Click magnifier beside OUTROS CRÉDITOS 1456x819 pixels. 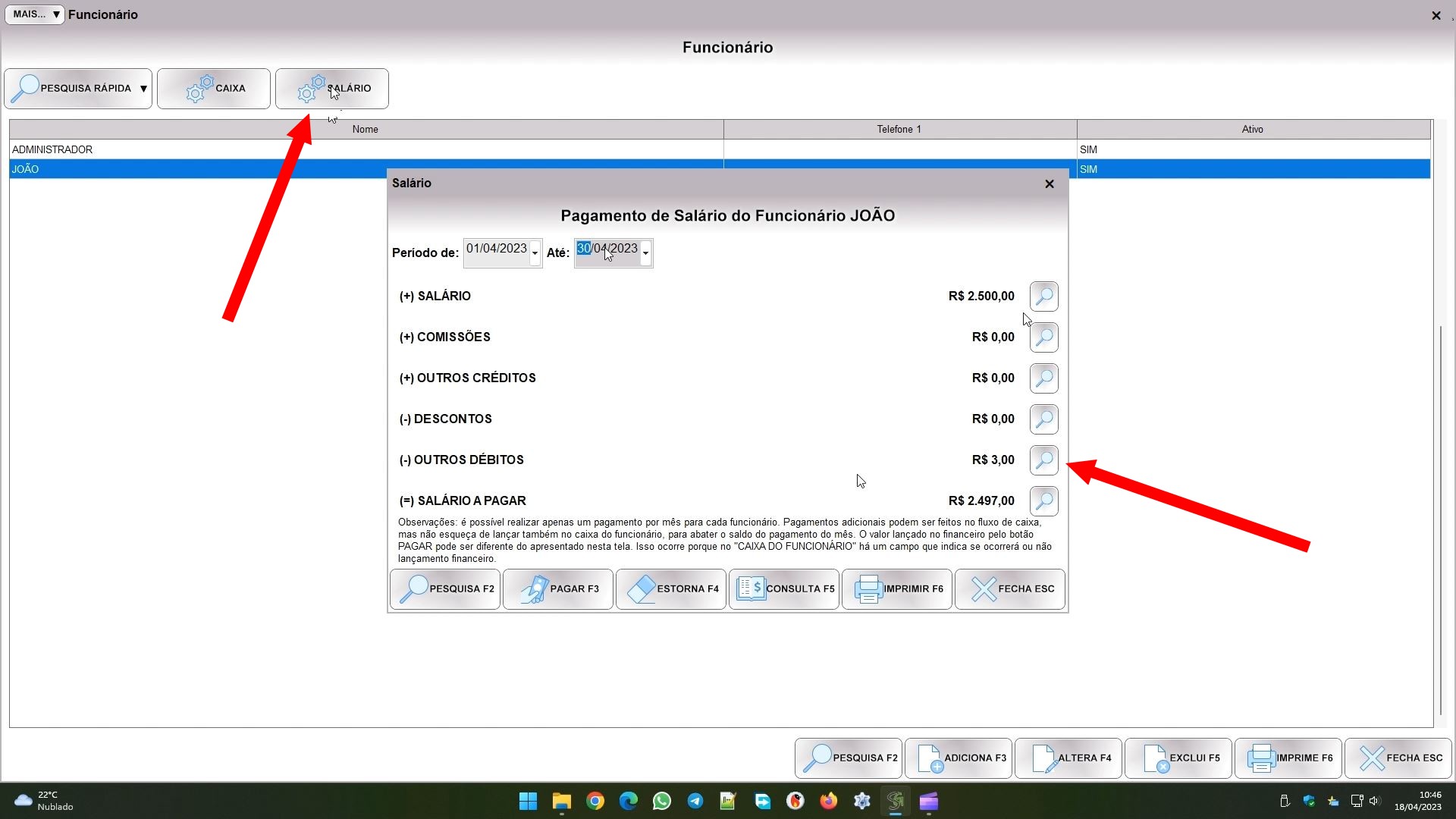(1044, 378)
